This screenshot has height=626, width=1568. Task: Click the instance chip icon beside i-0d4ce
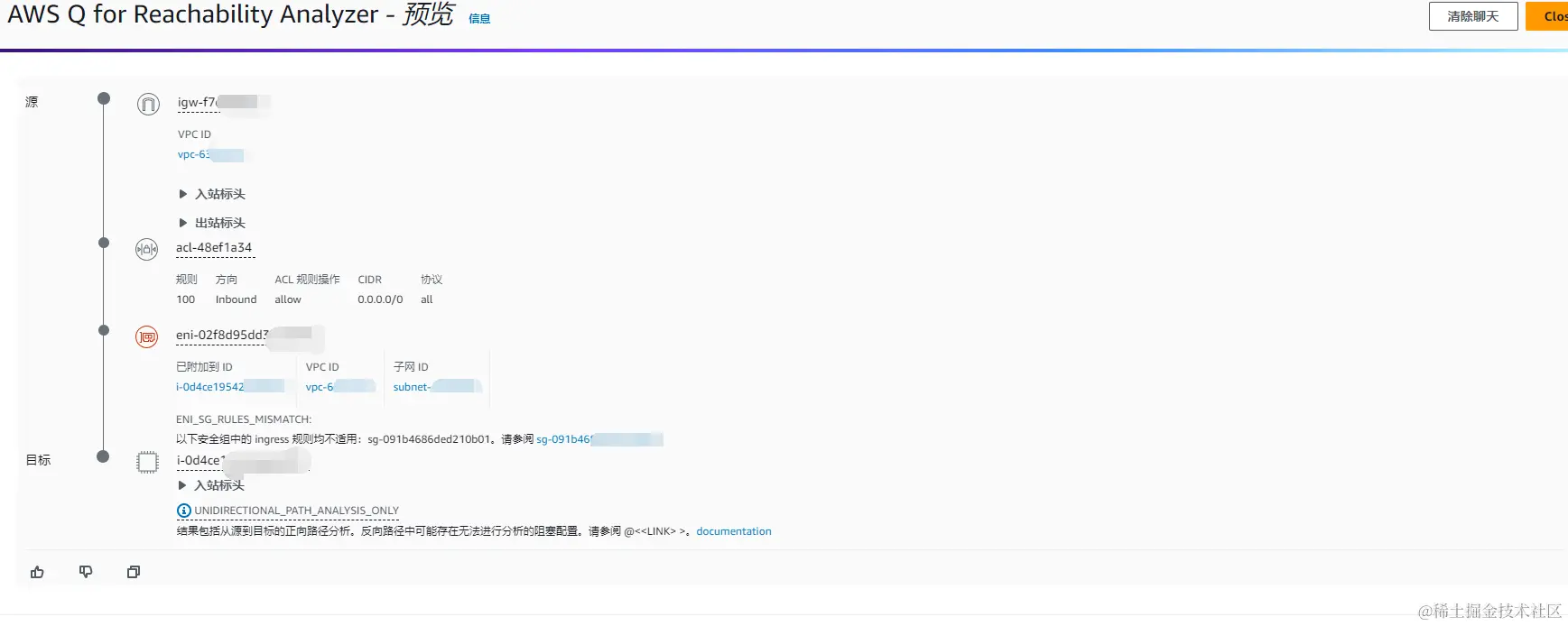[x=147, y=462]
